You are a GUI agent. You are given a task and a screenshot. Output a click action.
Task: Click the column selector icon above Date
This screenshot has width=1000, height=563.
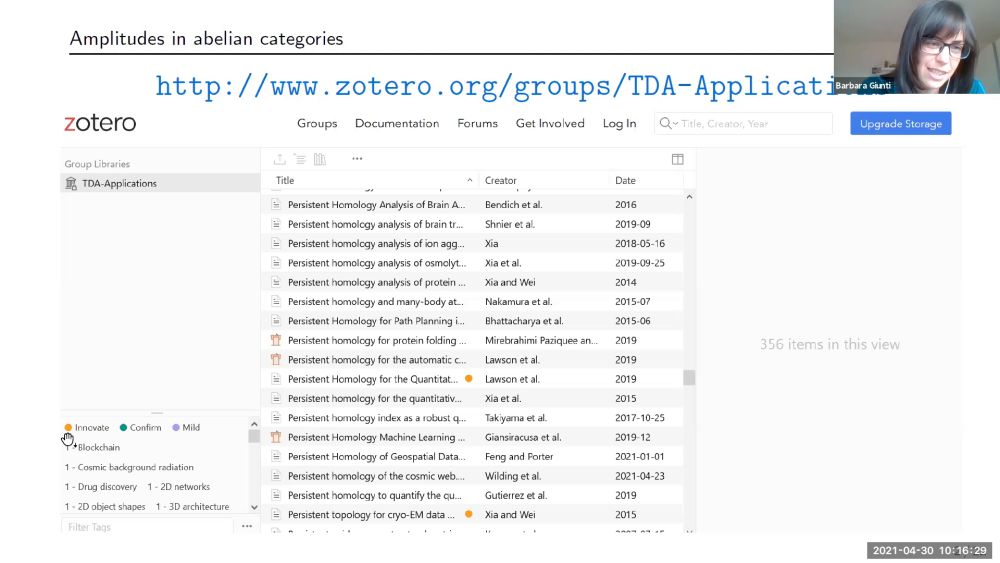coord(677,159)
